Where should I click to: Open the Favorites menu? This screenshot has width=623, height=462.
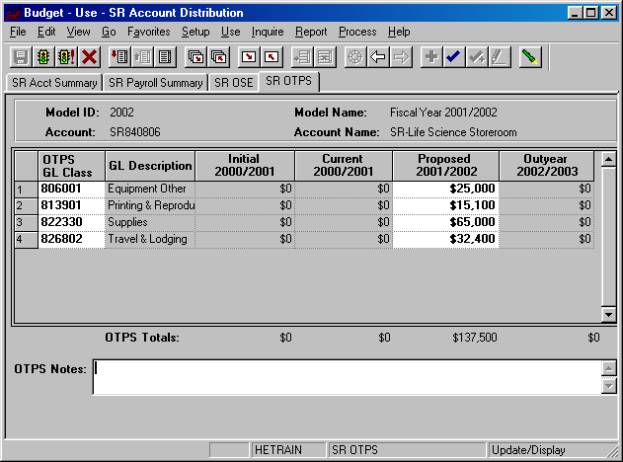[149, 32]
